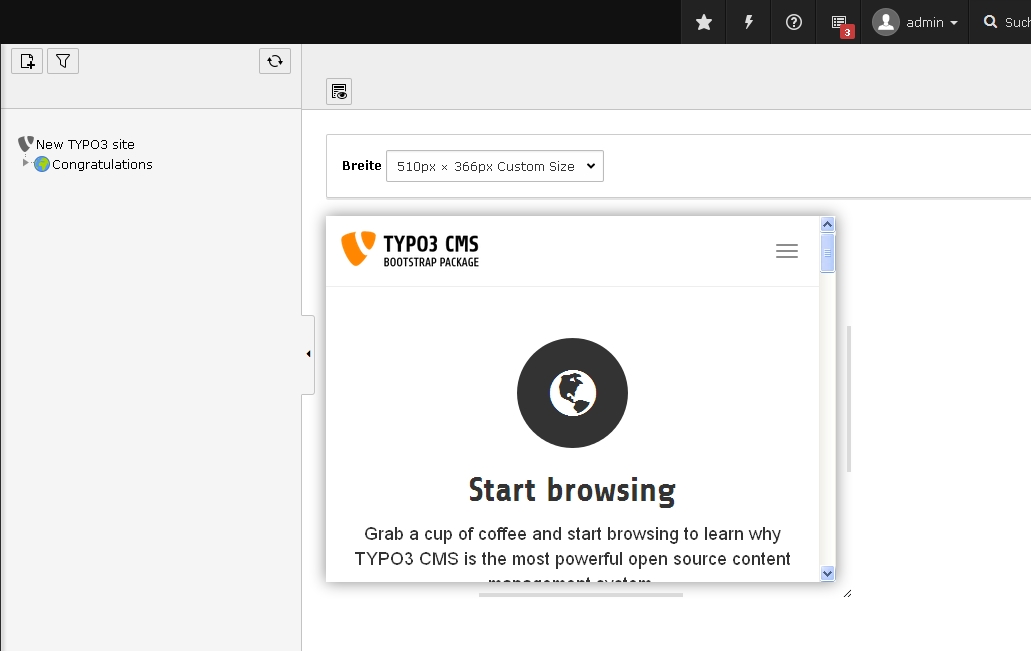Click the preview vertical scrollbar thumb
The width and height of the screenshot is (1031, 651).
[x=828, y=253]
